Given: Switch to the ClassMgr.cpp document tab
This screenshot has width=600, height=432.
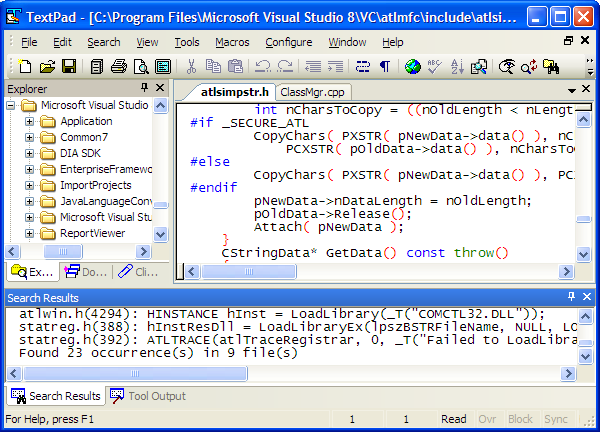Looking at the screenshot, I should [312, 91].
